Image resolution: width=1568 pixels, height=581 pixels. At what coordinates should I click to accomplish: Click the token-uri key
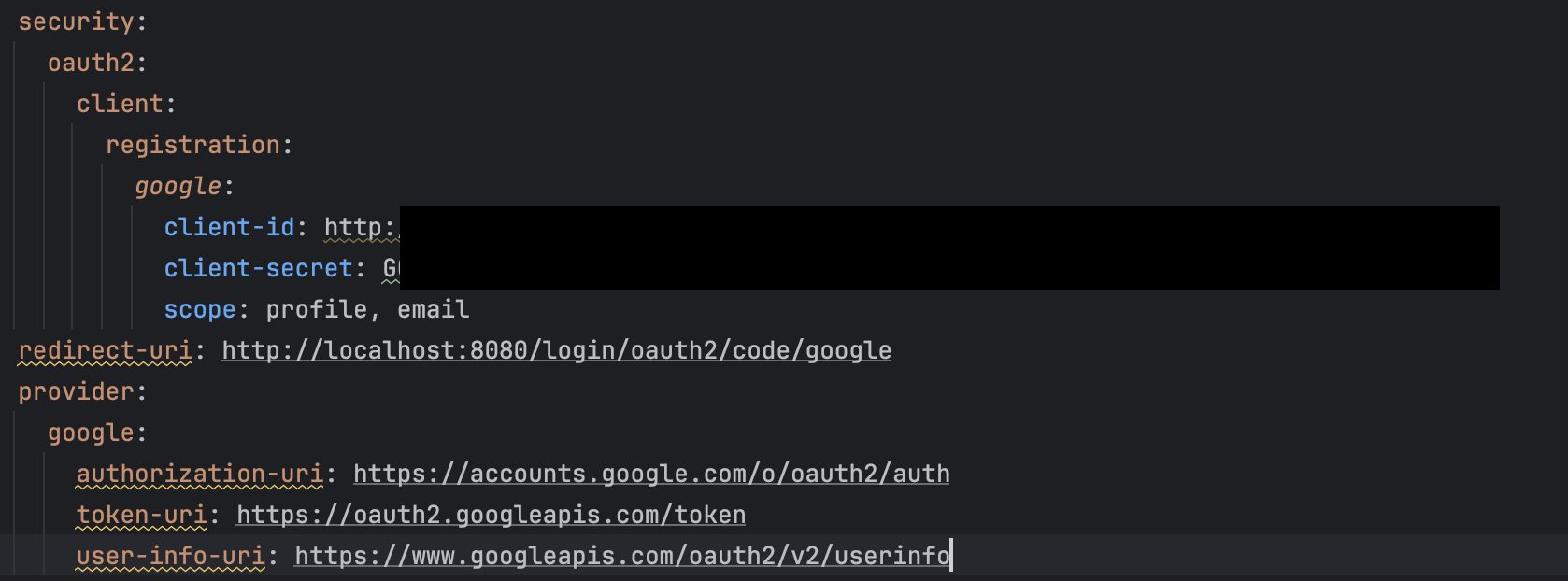[x=142, y=515]
